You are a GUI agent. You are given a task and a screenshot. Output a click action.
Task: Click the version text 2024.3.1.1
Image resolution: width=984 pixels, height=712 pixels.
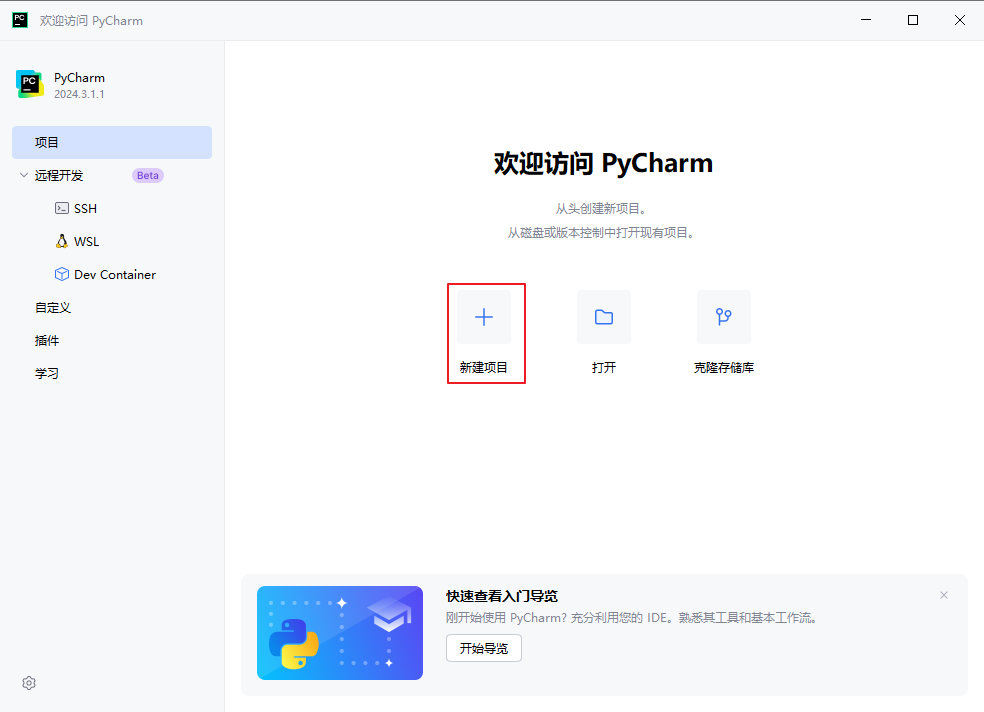pos(79,94)
